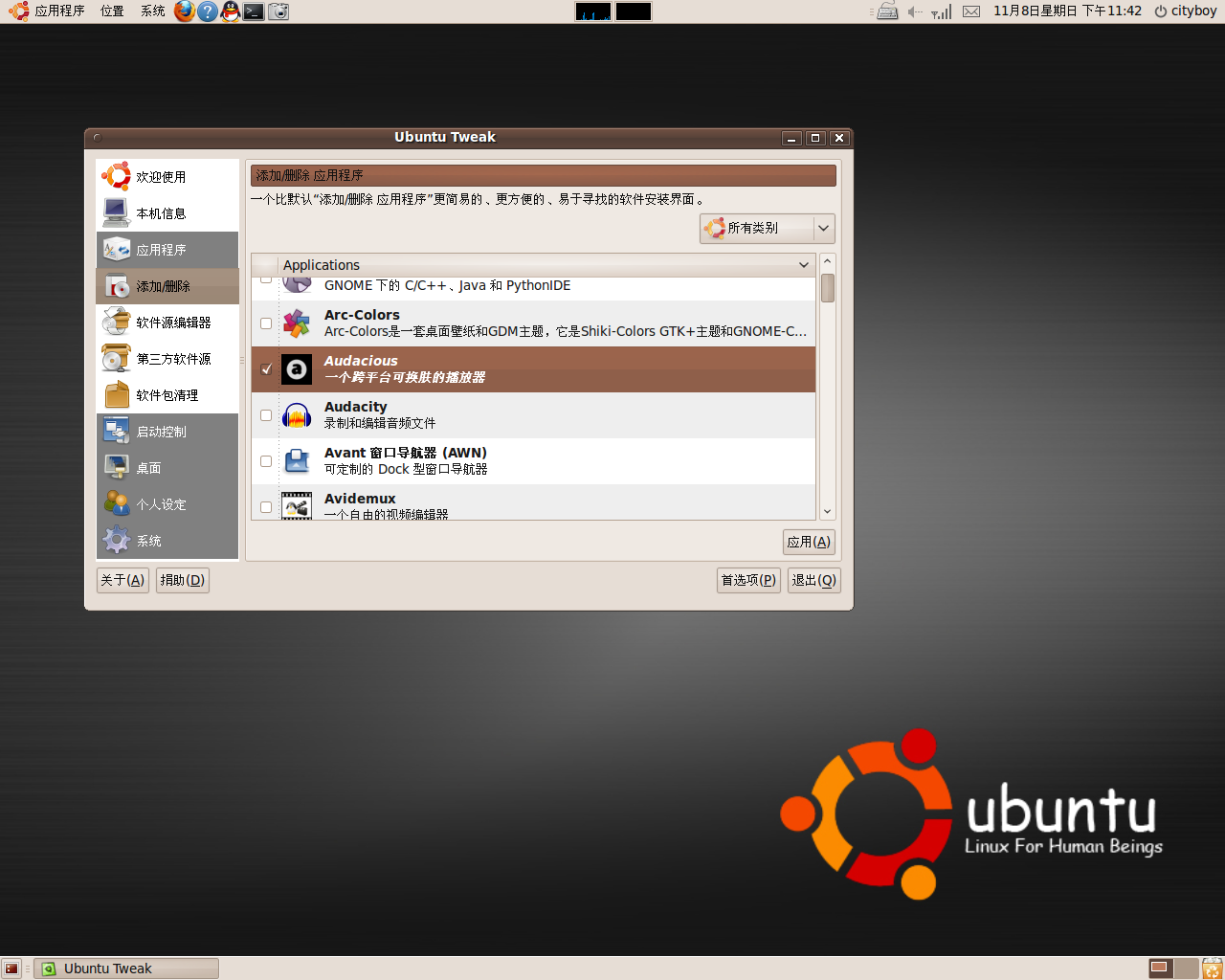
Task: Click the app list scrollbar thumb
Action: click(828, 288)
